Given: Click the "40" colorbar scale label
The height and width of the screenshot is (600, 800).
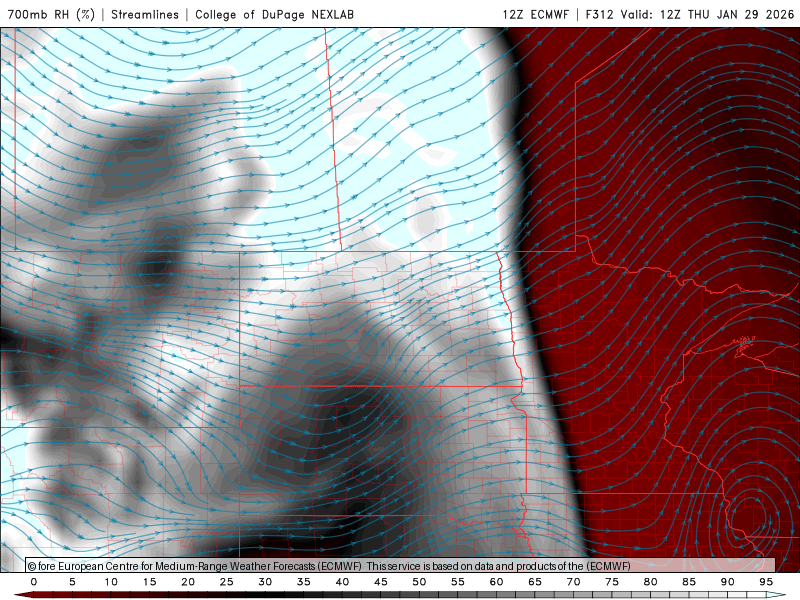Looking at the screenshot, I should [342, 582].
